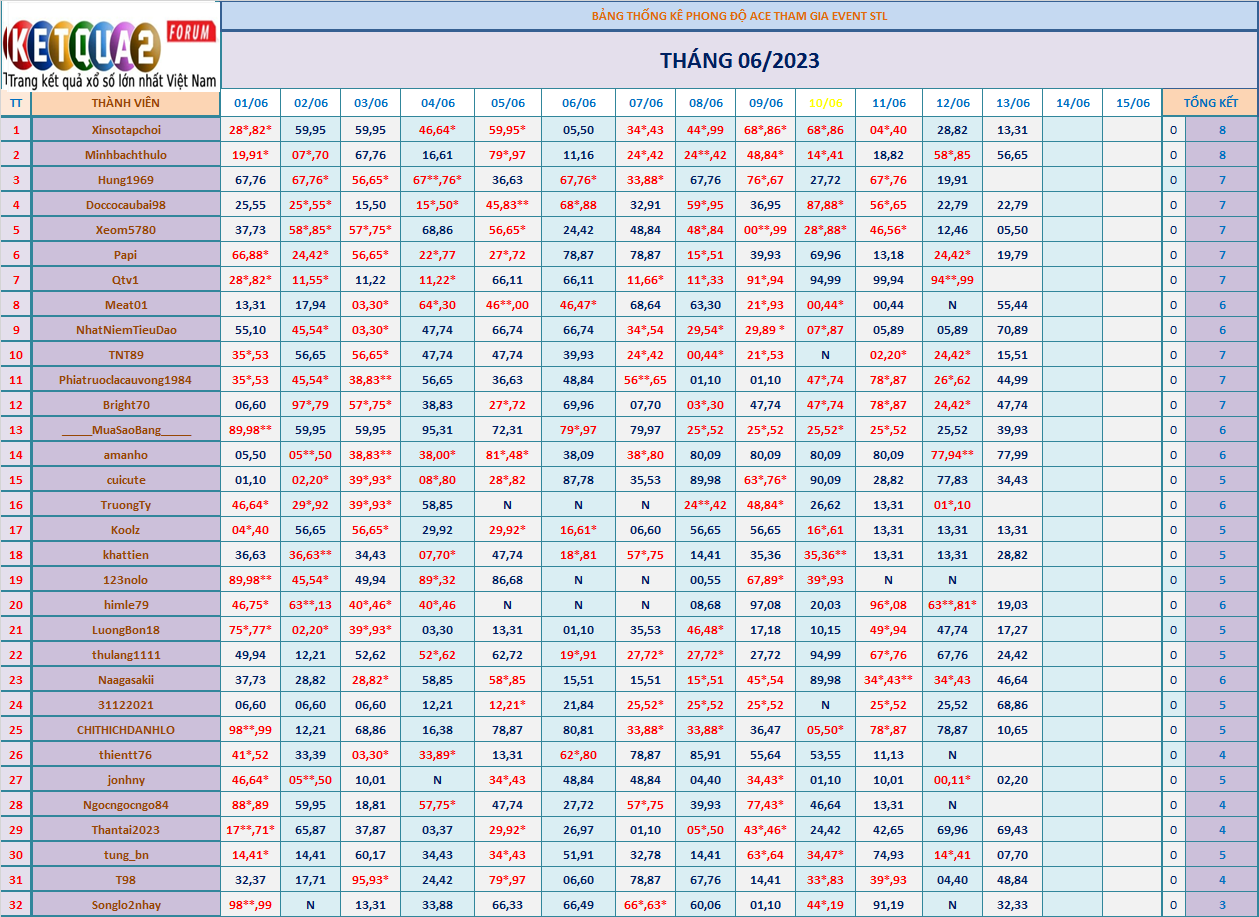Click member name TNT89
This screenshot has width=1259, height=917.
125,355
